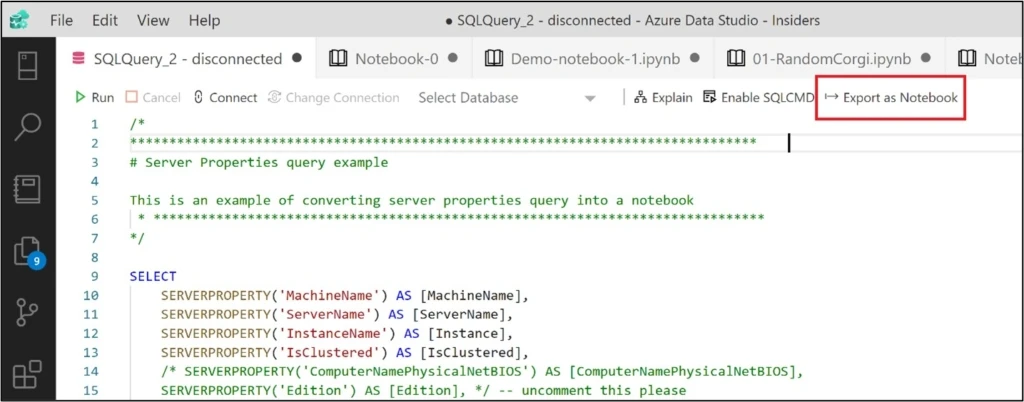The image size is (1024, 402).
Task: Click the Azure Data Studio logo icon
Action: [x=19, y=20]
